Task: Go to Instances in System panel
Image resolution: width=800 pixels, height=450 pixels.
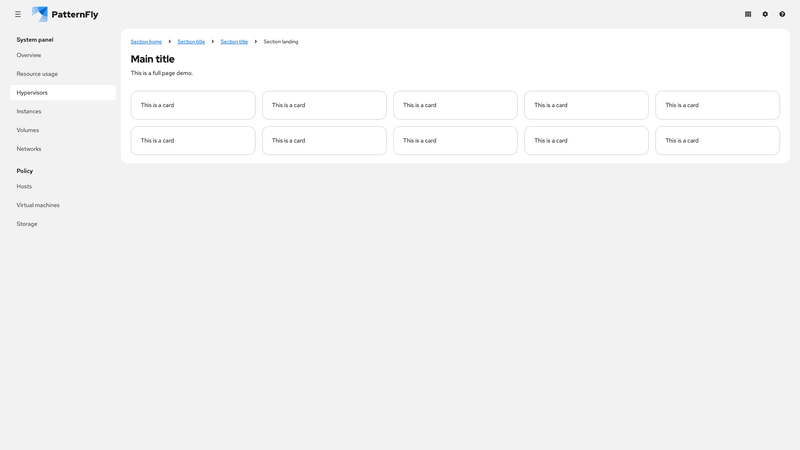Action: point(29,111)
